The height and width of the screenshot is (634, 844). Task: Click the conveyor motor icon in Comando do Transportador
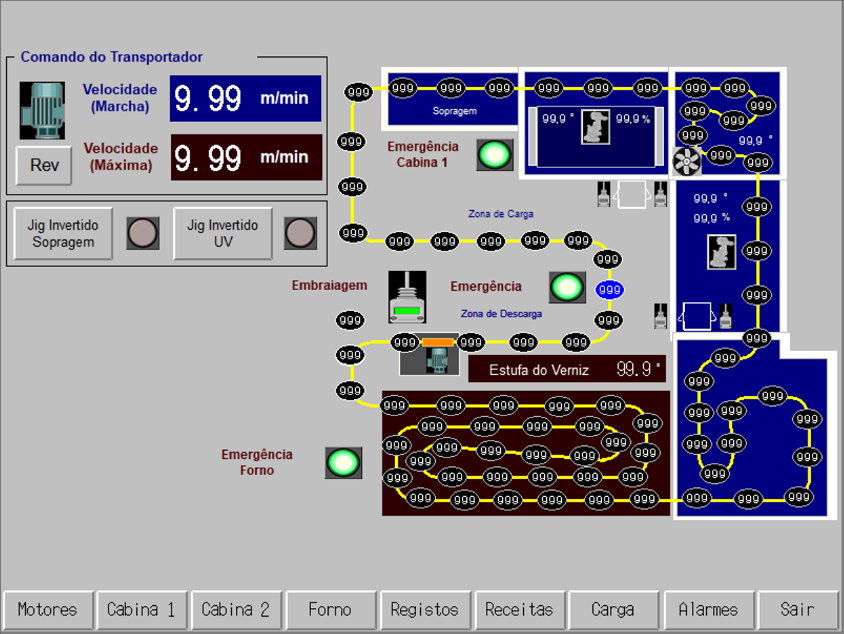coord(42,108)
